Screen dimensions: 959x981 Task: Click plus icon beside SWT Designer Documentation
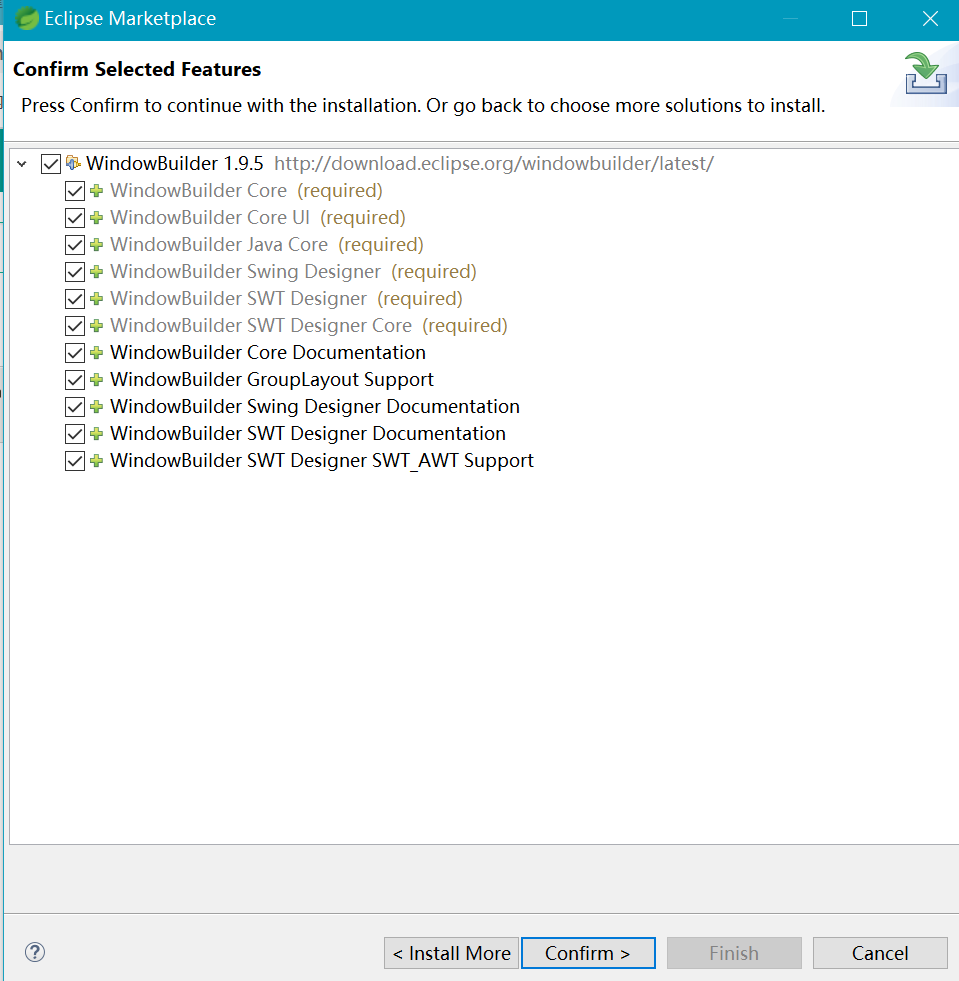96,434
